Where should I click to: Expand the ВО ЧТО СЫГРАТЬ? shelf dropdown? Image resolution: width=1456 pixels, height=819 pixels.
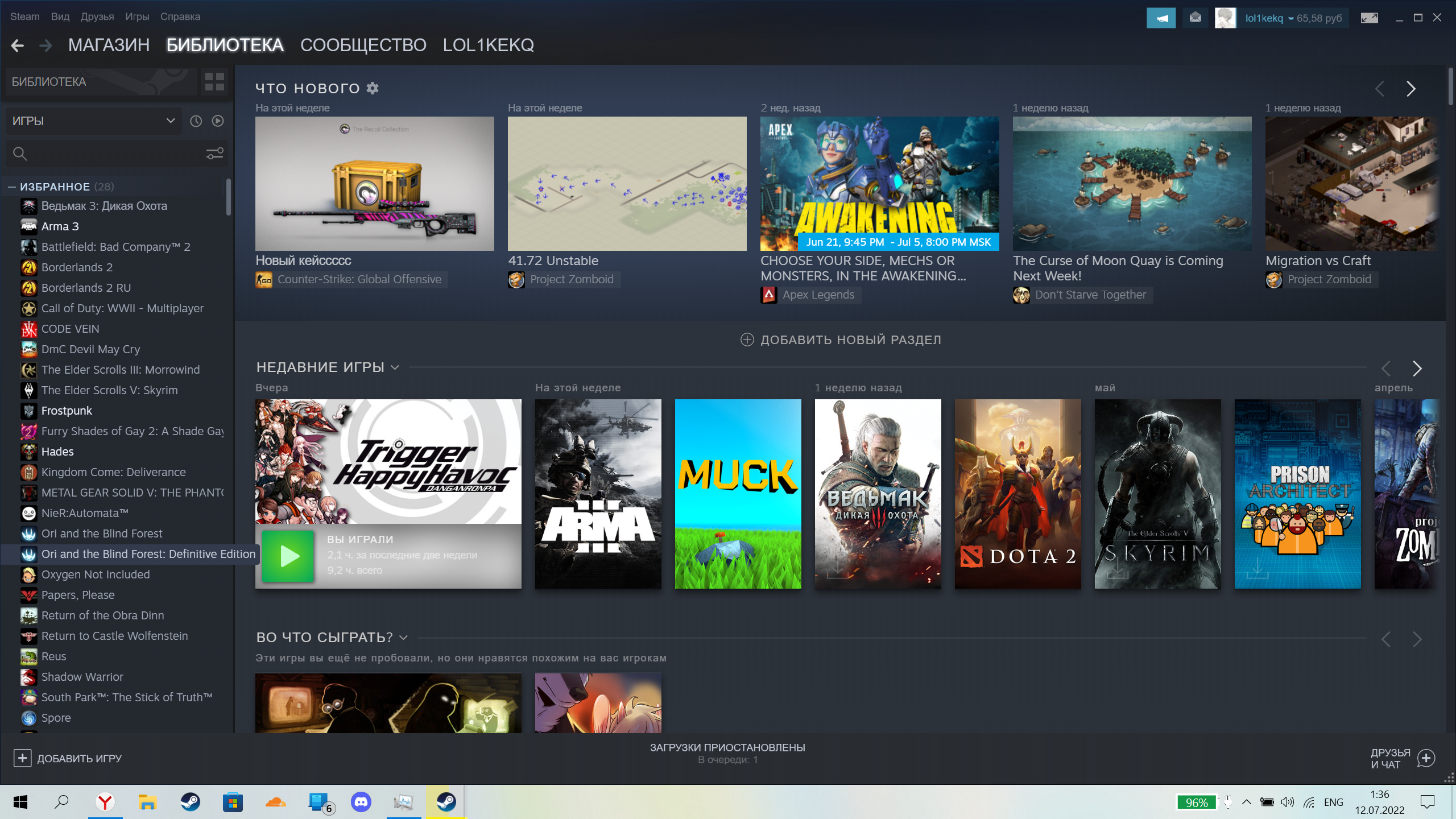(x=403, y=638)
